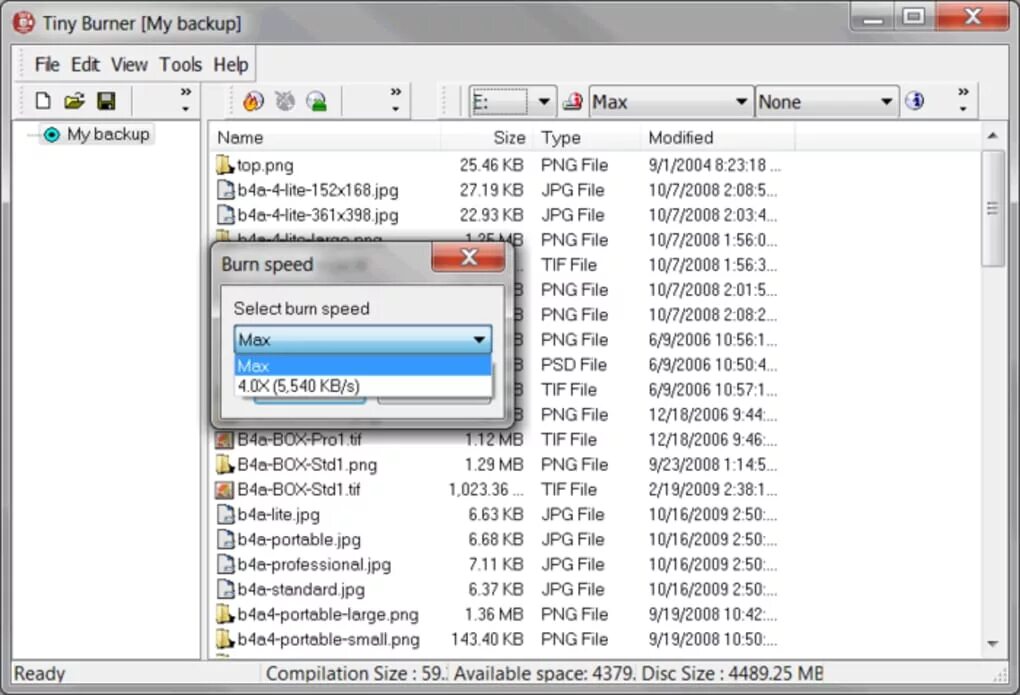
Task: Click the disc icon next to My backup
Action: pyautogui.click(x=51, y=135)
